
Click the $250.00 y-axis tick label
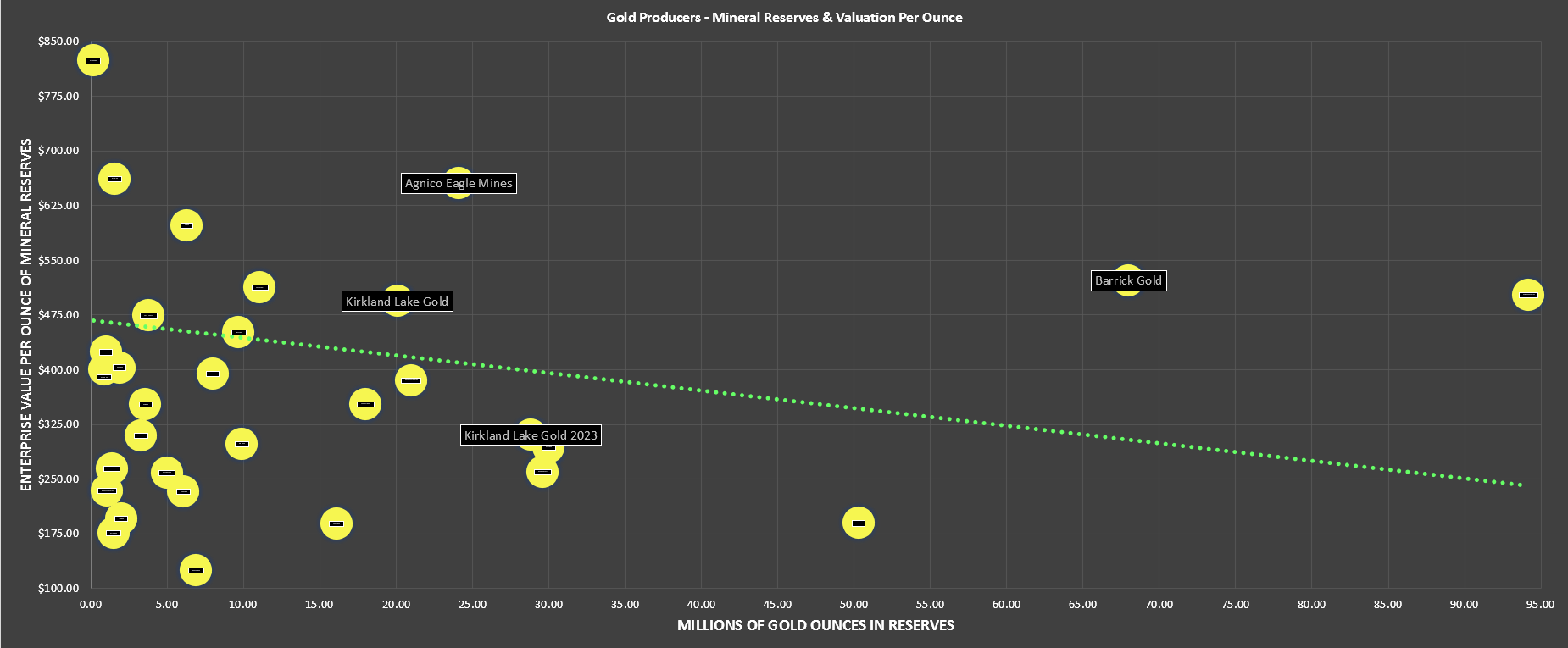point(58,479)
